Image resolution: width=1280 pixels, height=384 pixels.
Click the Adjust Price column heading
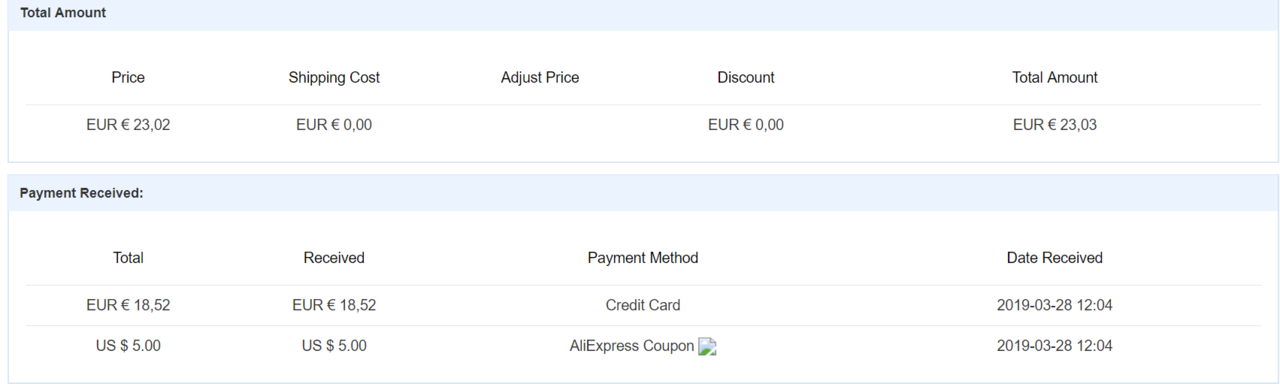click(540, 77)
